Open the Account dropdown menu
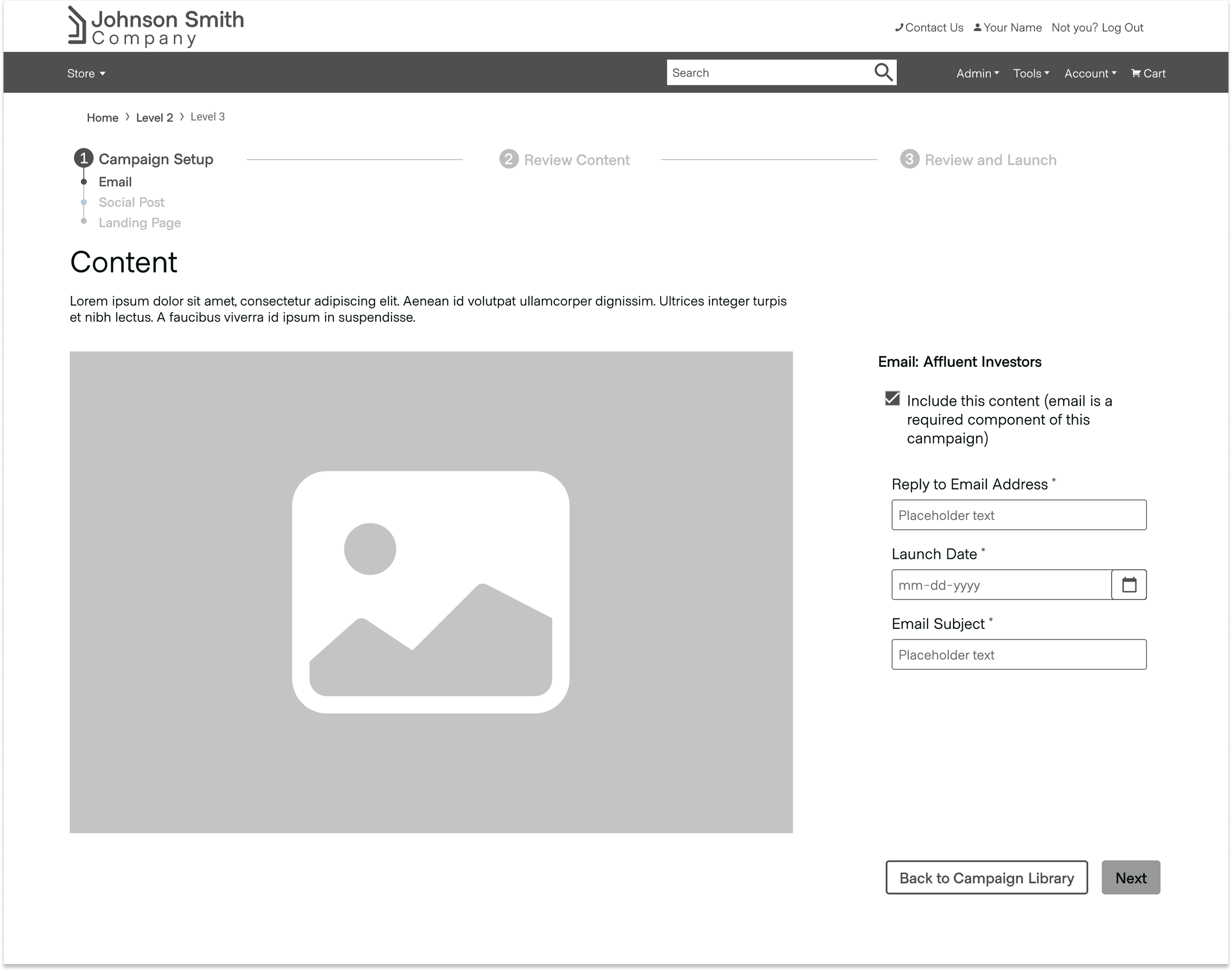Image resolution: width=1232 pixels, height=971 pixels. click(1090, 73)
